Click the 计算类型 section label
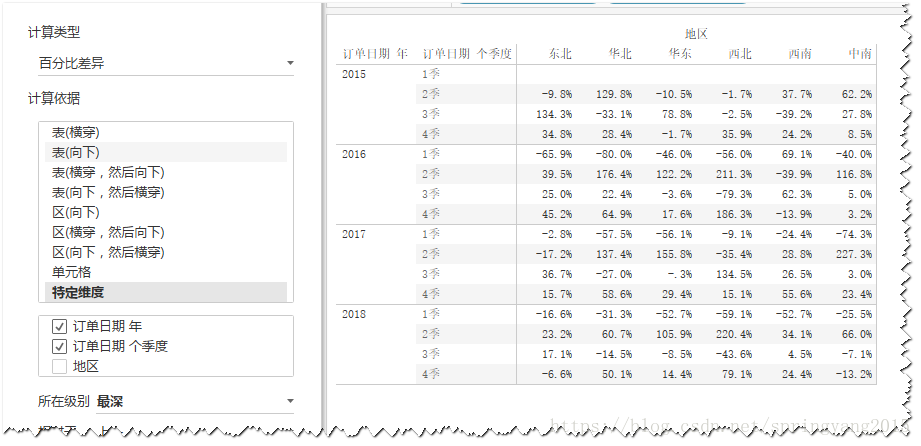The image size is (921, 446). (54, 33)
